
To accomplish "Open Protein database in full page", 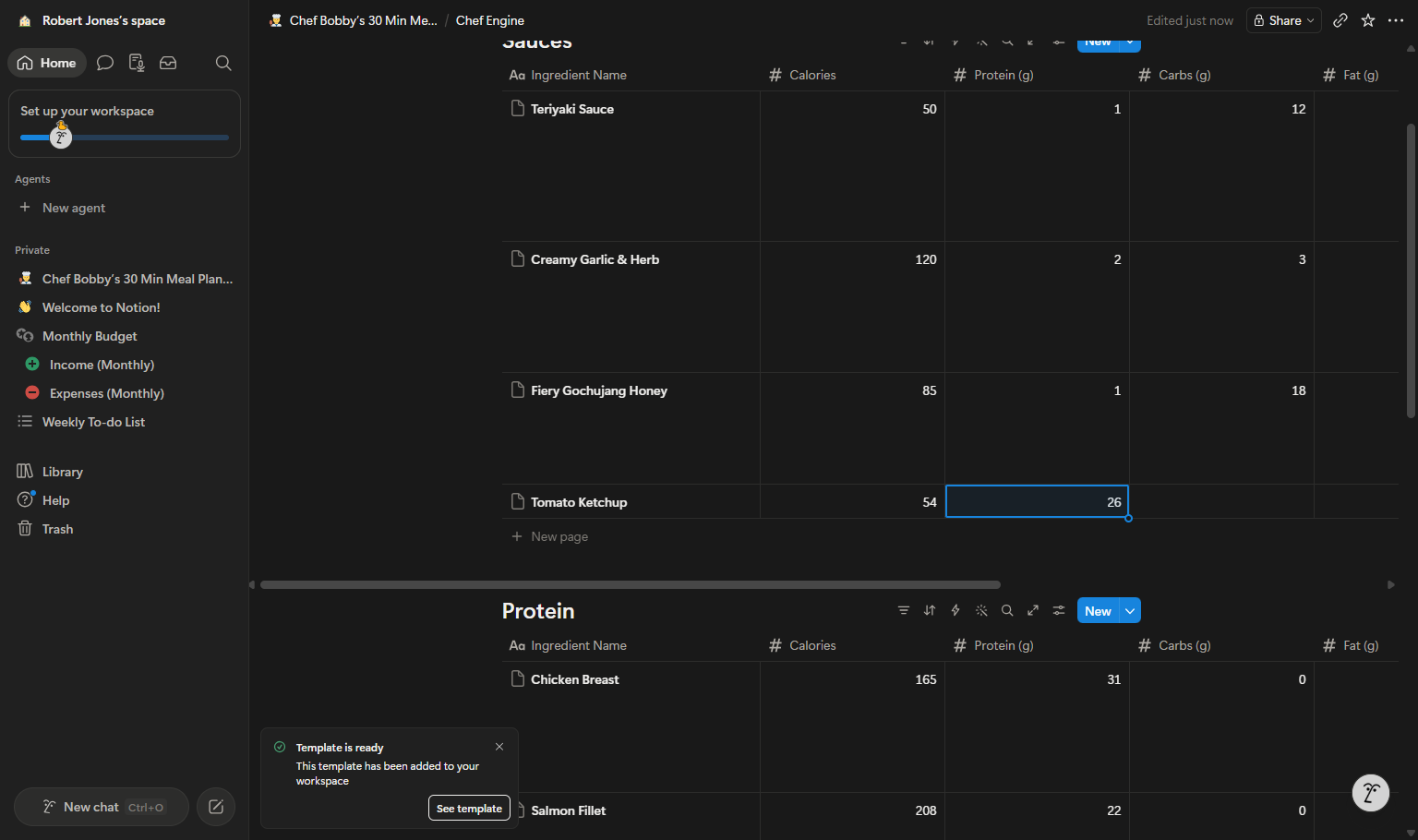I will pyautogui.click(x=1033, y=610).
